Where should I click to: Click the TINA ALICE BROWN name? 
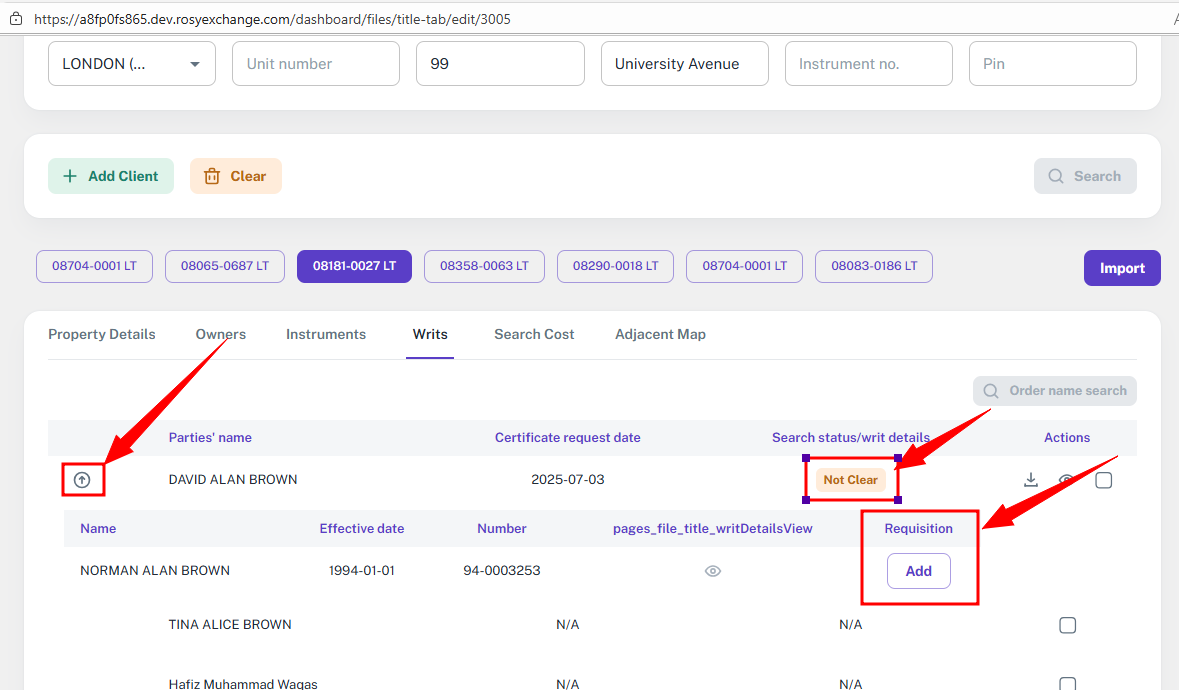(230, 625)
